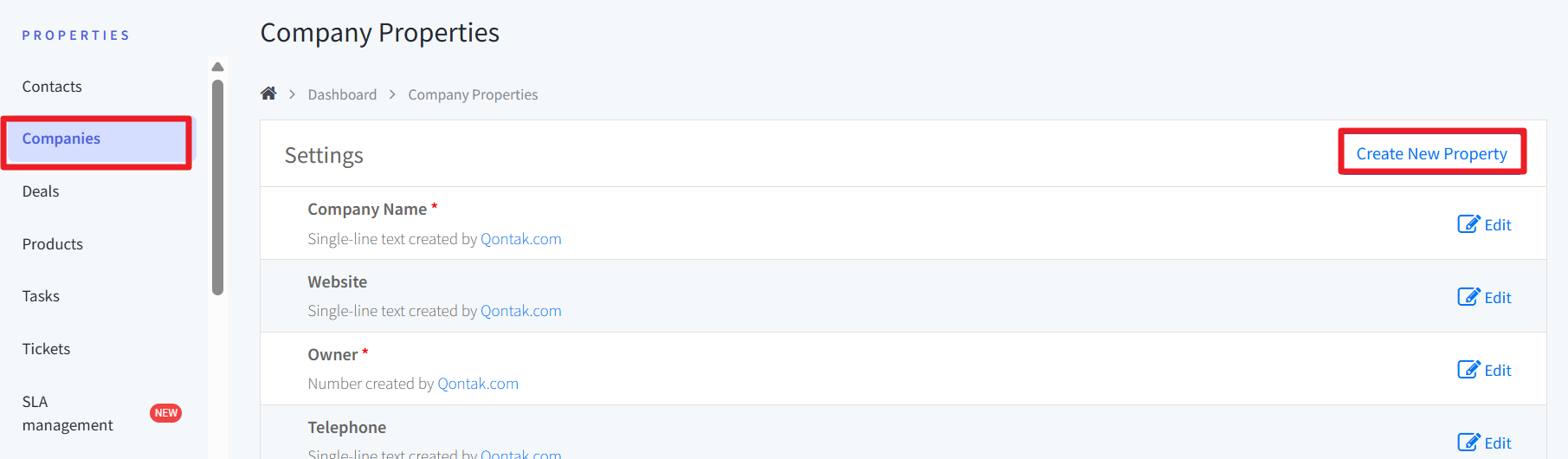Switch to Tasks properties
The image size is (1568, 459).
point(41,296)
